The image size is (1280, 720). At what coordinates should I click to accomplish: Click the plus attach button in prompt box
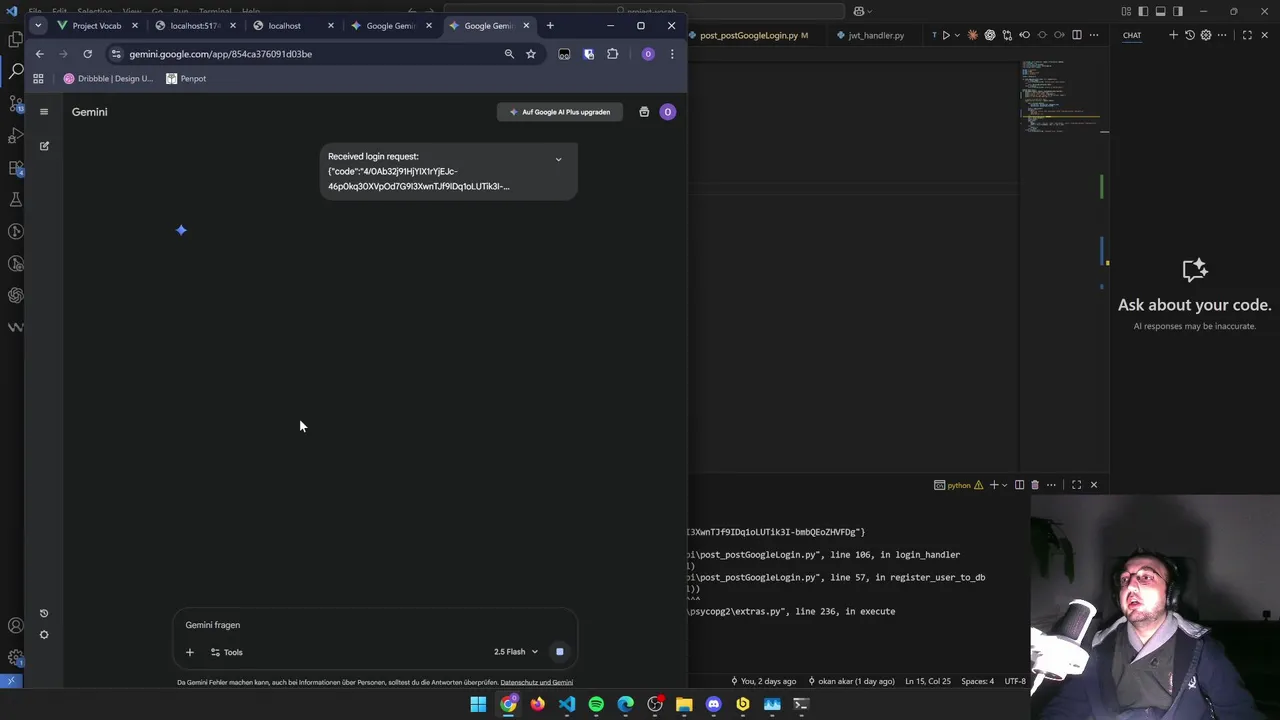tap(190, 652)
